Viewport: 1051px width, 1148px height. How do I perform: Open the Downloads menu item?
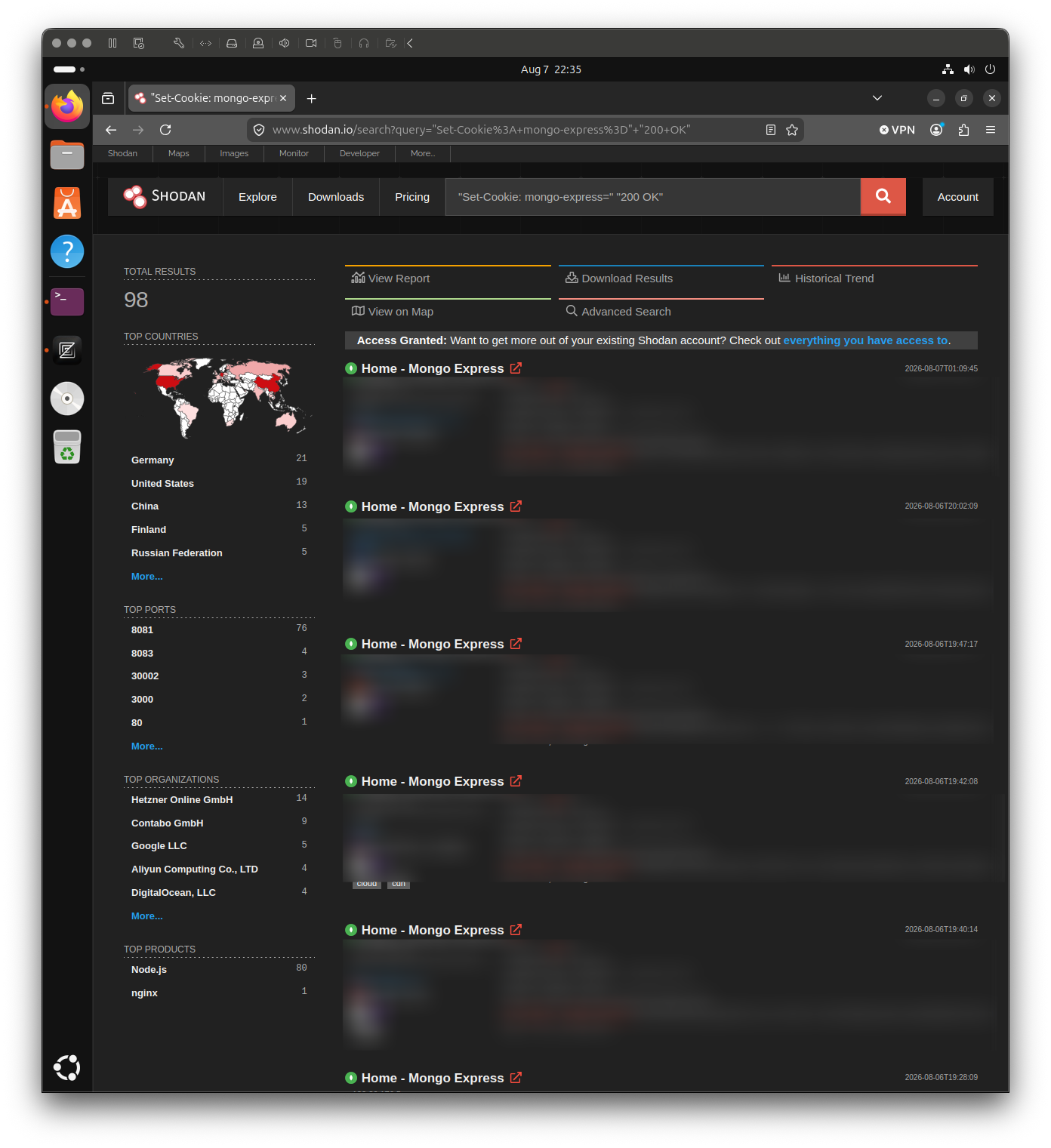point(336,197)
